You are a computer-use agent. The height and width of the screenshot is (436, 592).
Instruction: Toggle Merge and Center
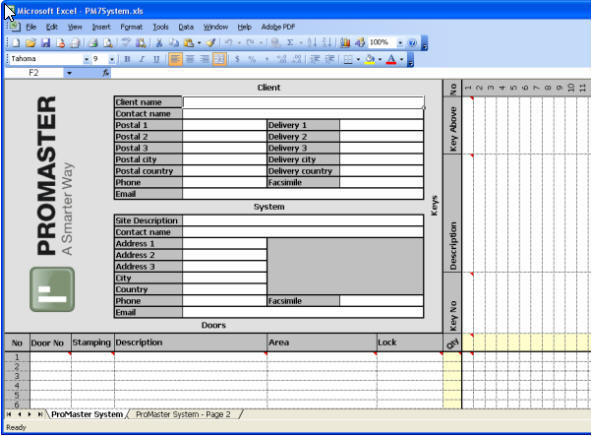(x=219, y=59)
